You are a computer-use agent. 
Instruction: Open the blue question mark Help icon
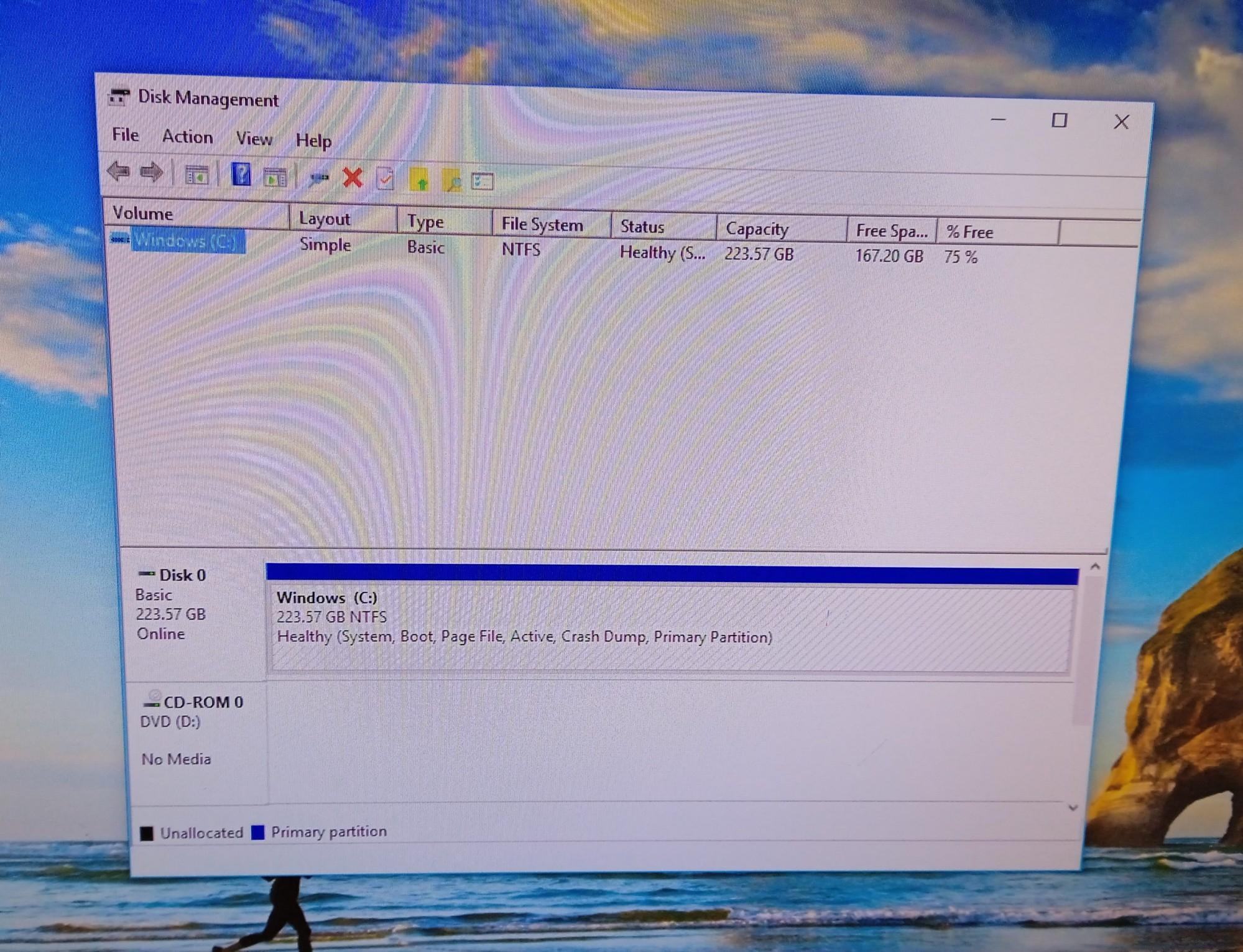pos(241,174)
